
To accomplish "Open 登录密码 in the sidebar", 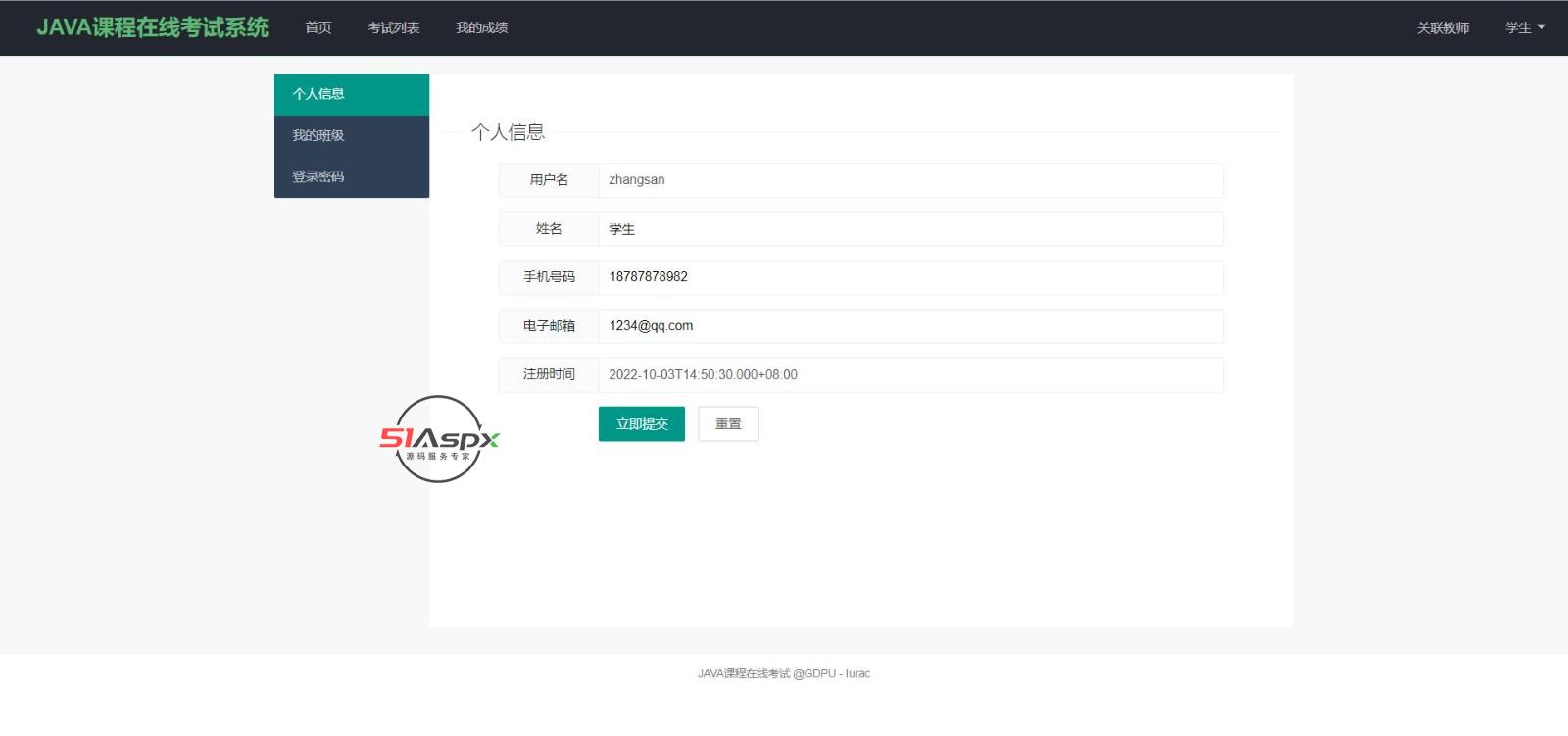I will point(351,176).
